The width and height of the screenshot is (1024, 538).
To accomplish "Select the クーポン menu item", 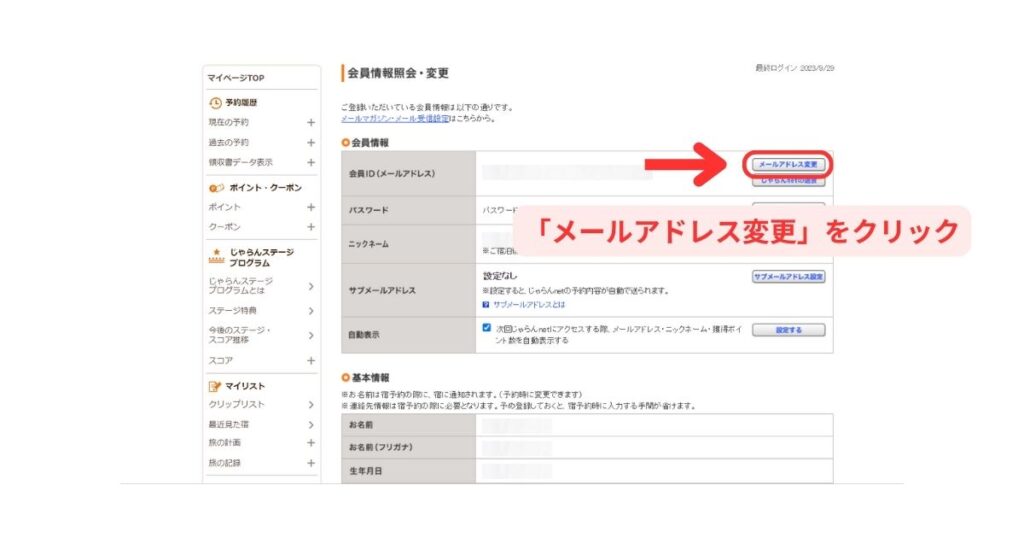I will pyautogui.click(x=225, y=227).
